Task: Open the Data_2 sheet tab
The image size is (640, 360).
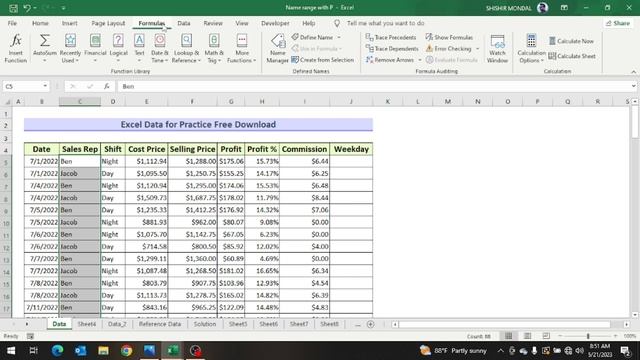Action: (x=117, y=324)
